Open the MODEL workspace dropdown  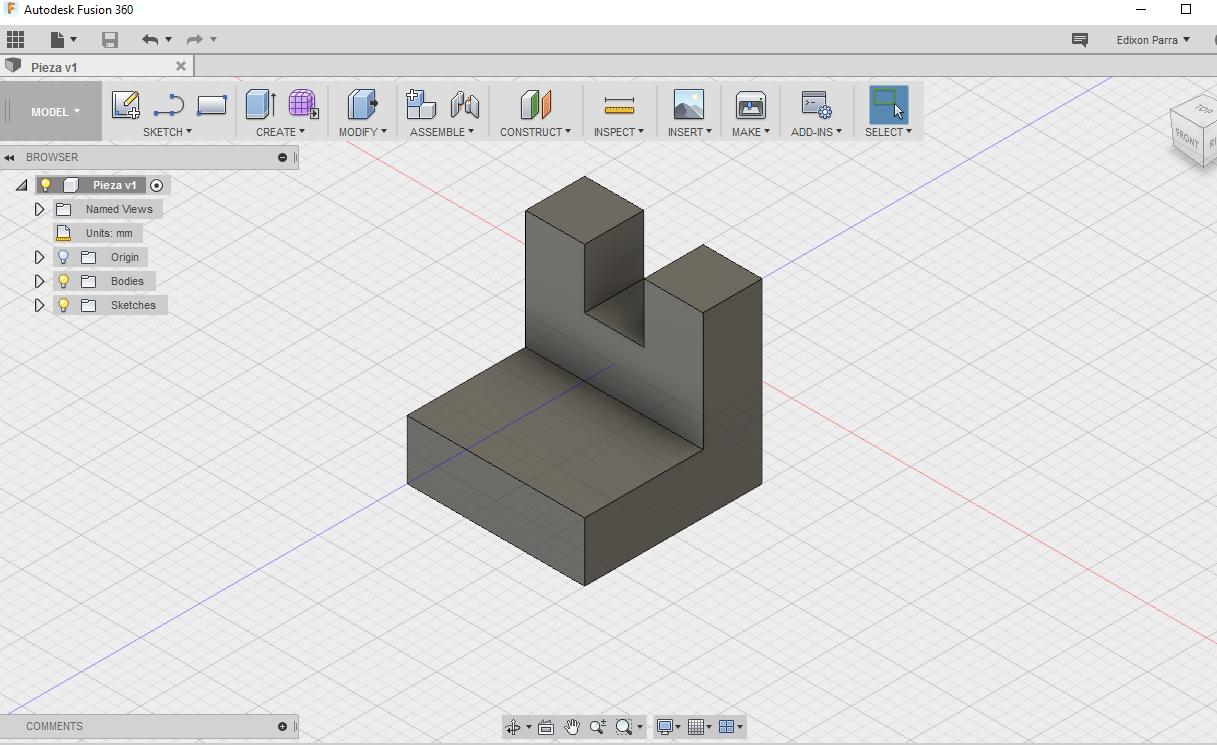coord(55,112)
